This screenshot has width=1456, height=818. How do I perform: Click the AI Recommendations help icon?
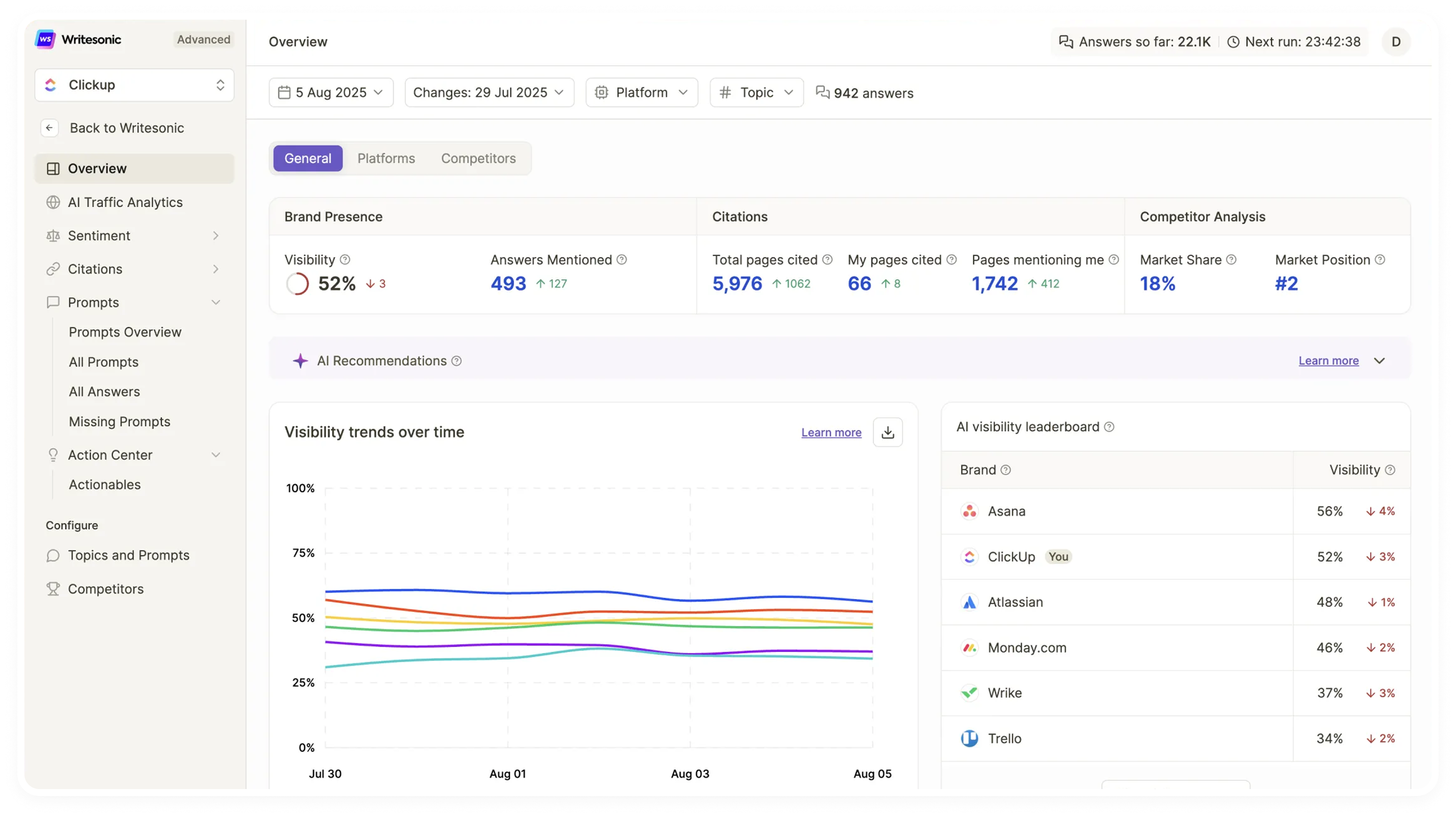coord(456,361)
